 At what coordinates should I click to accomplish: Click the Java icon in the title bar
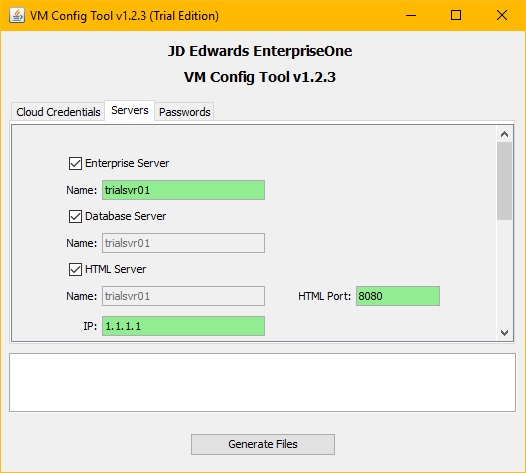17,15
